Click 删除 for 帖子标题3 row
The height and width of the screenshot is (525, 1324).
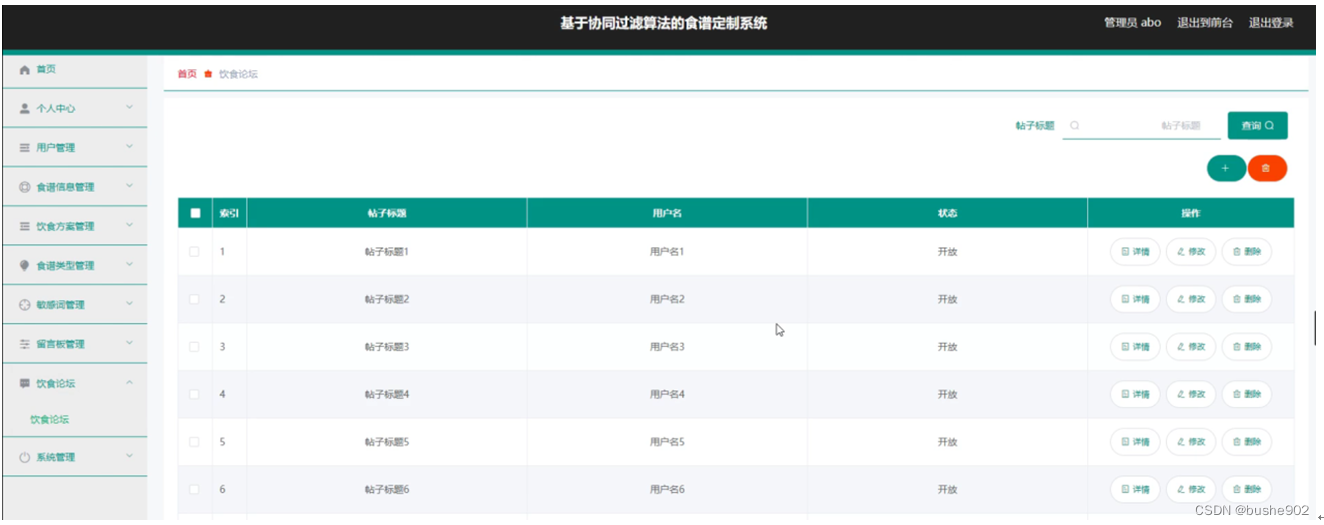point(1247,347)
